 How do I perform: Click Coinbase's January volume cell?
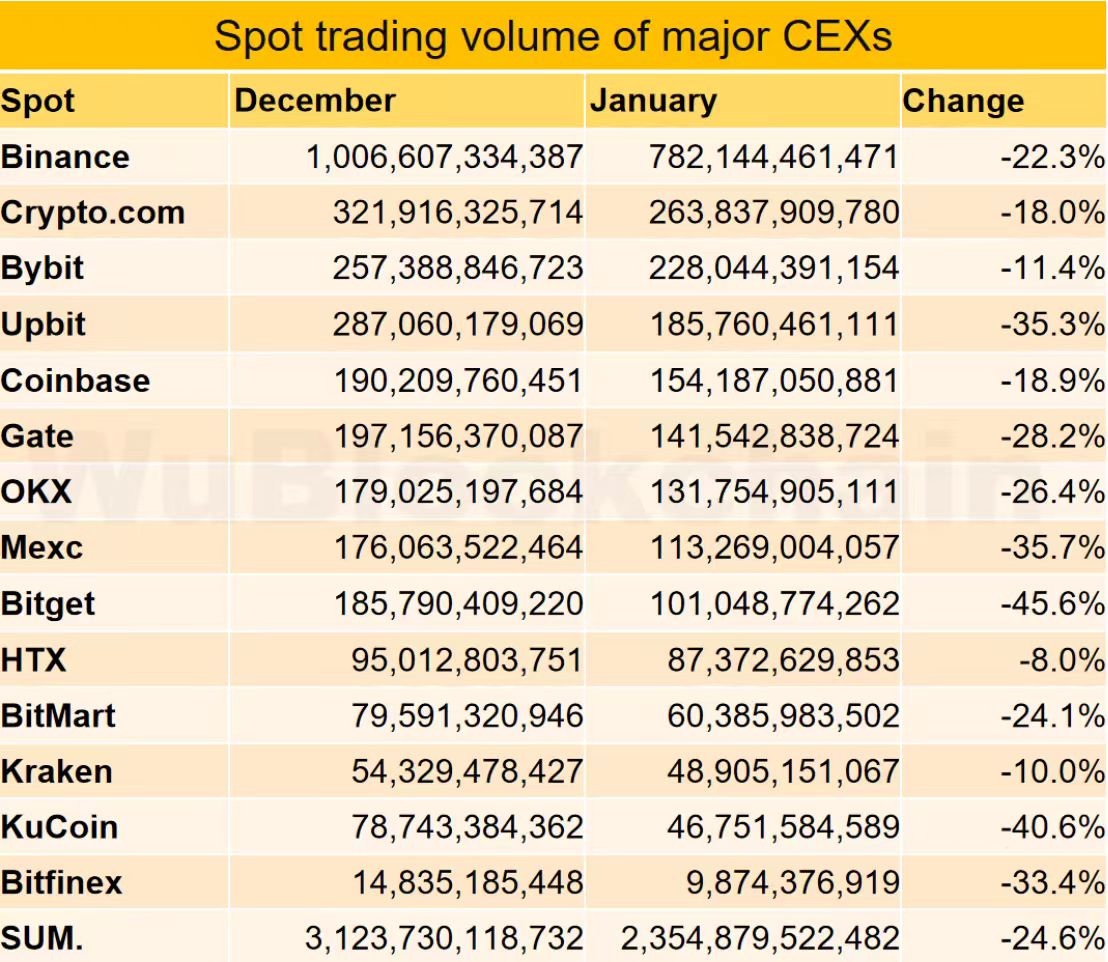(x=774, y=380)
